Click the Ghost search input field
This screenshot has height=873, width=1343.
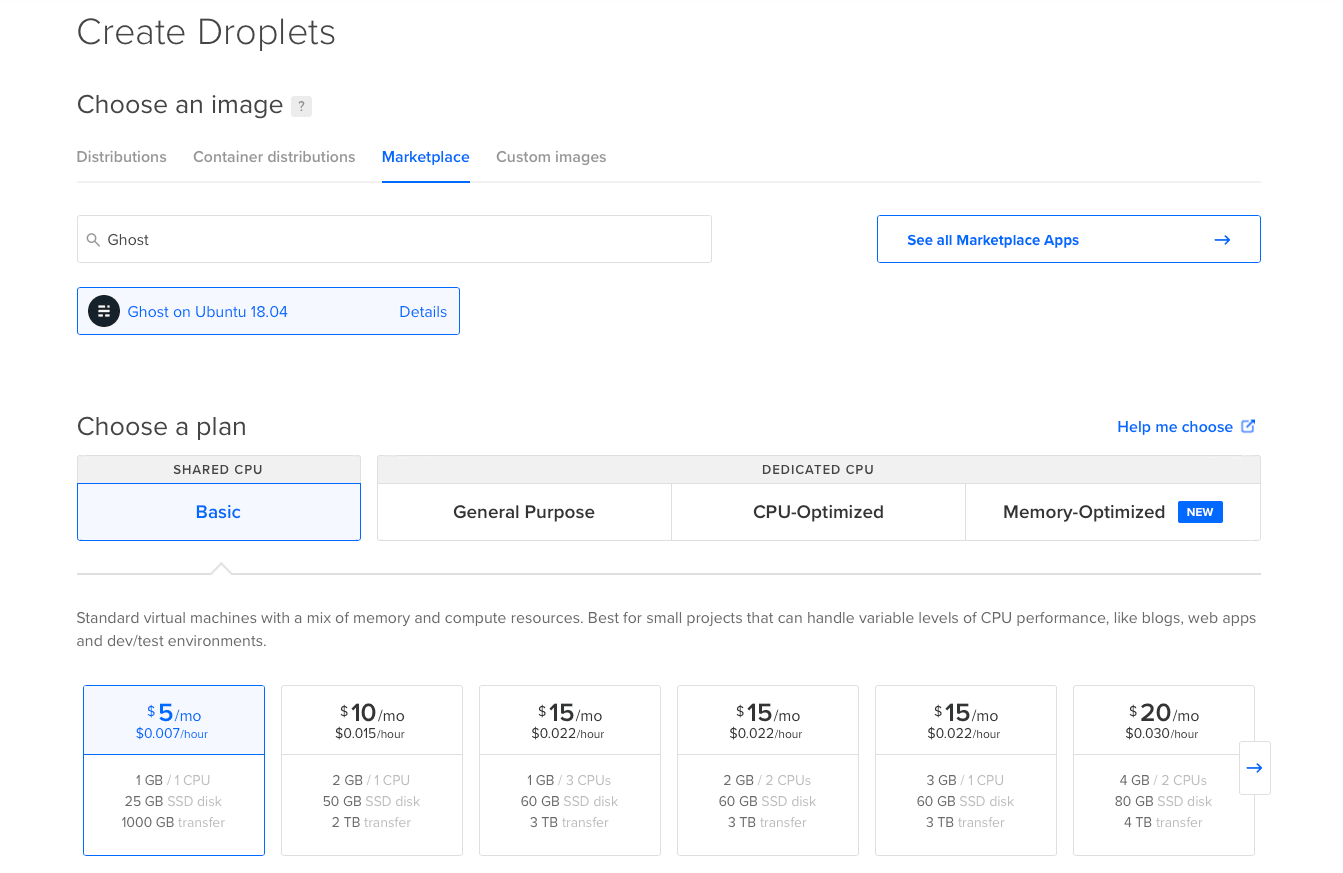[394, 239]
